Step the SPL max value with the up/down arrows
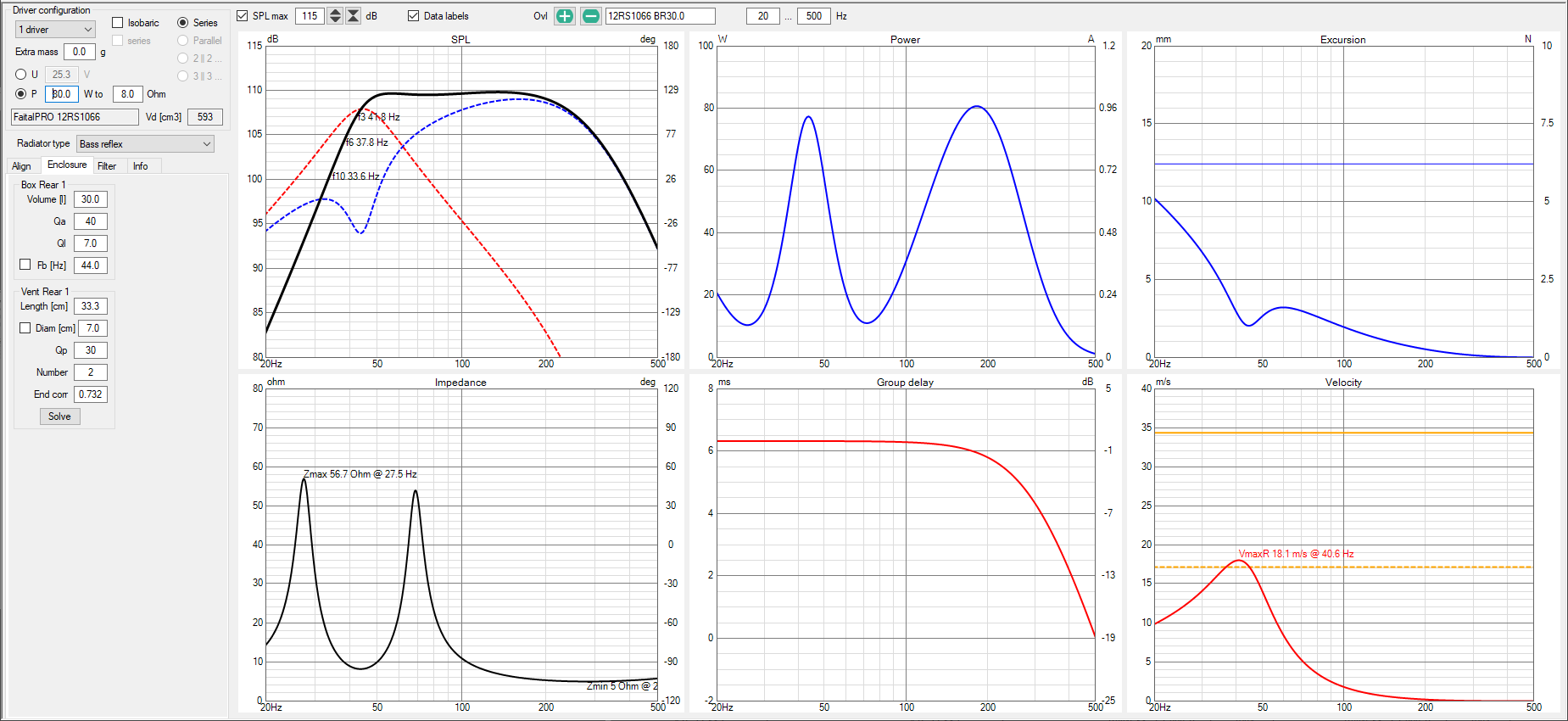 tap(335, 16)
